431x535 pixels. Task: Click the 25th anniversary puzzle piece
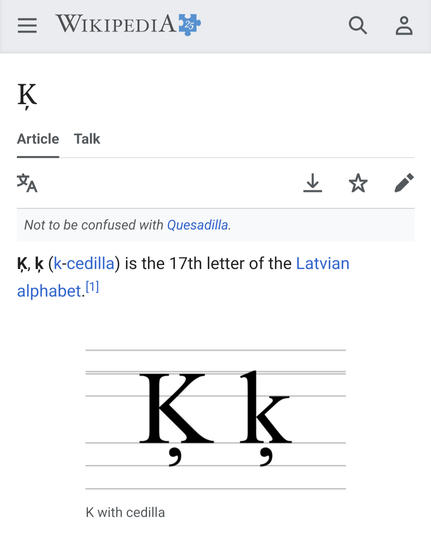[x=189, y=24]
